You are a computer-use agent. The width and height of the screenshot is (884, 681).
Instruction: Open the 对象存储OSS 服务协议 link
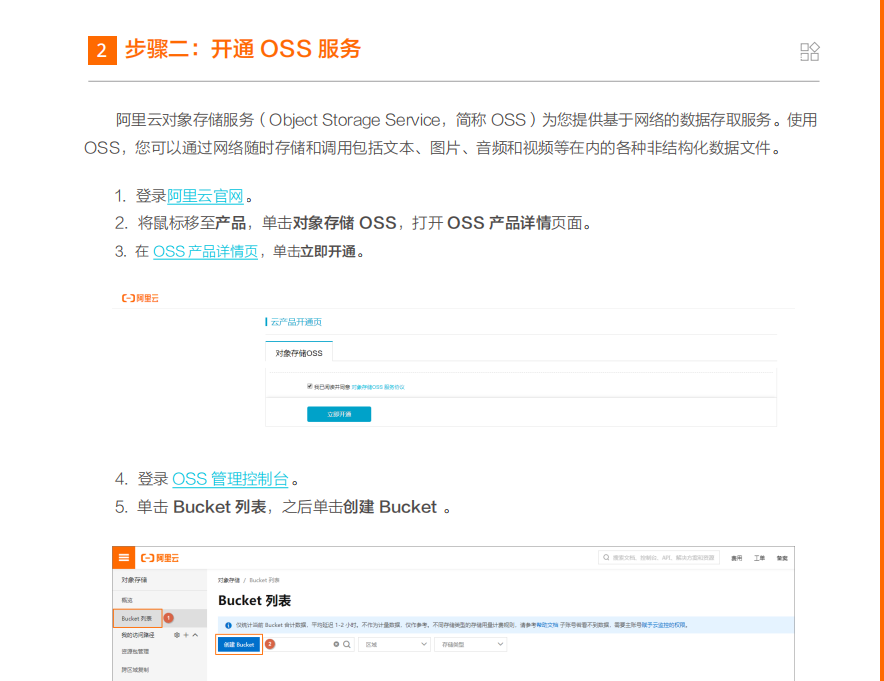(x=378, y=387)
